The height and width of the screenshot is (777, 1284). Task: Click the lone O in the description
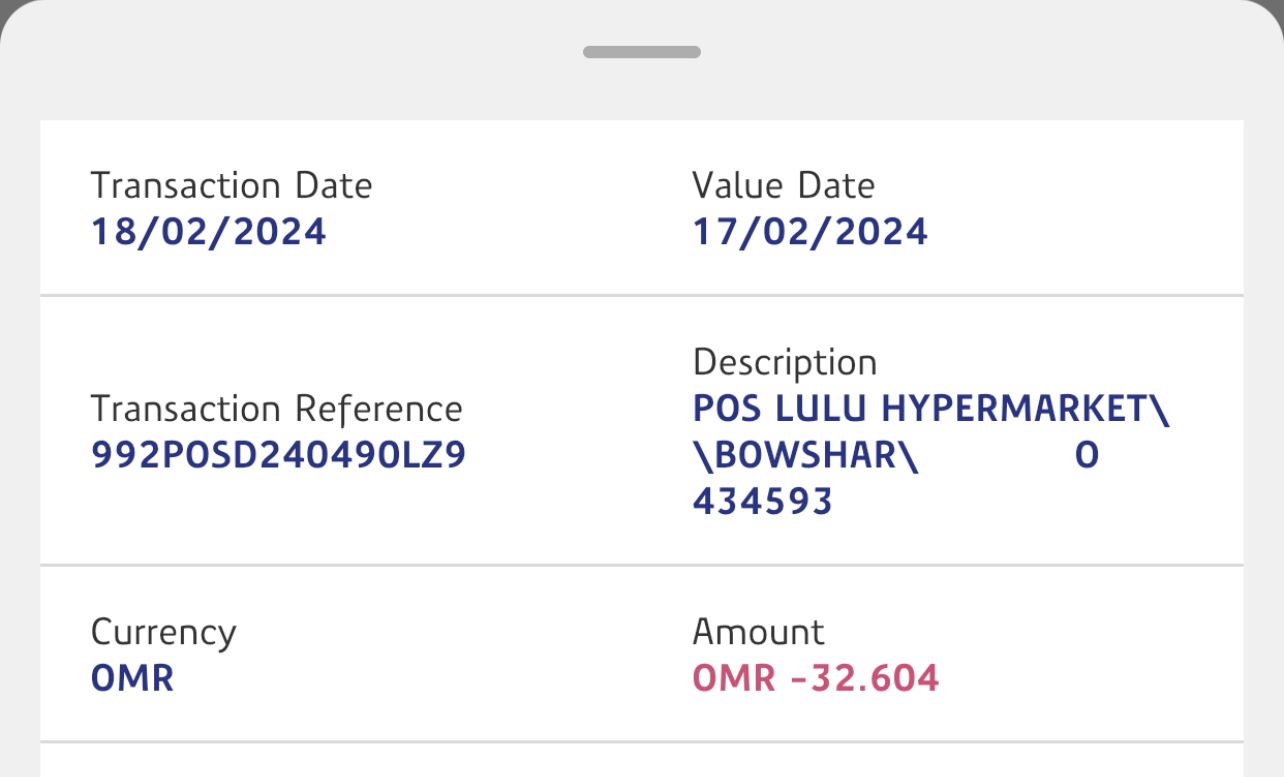(1087, 456)
